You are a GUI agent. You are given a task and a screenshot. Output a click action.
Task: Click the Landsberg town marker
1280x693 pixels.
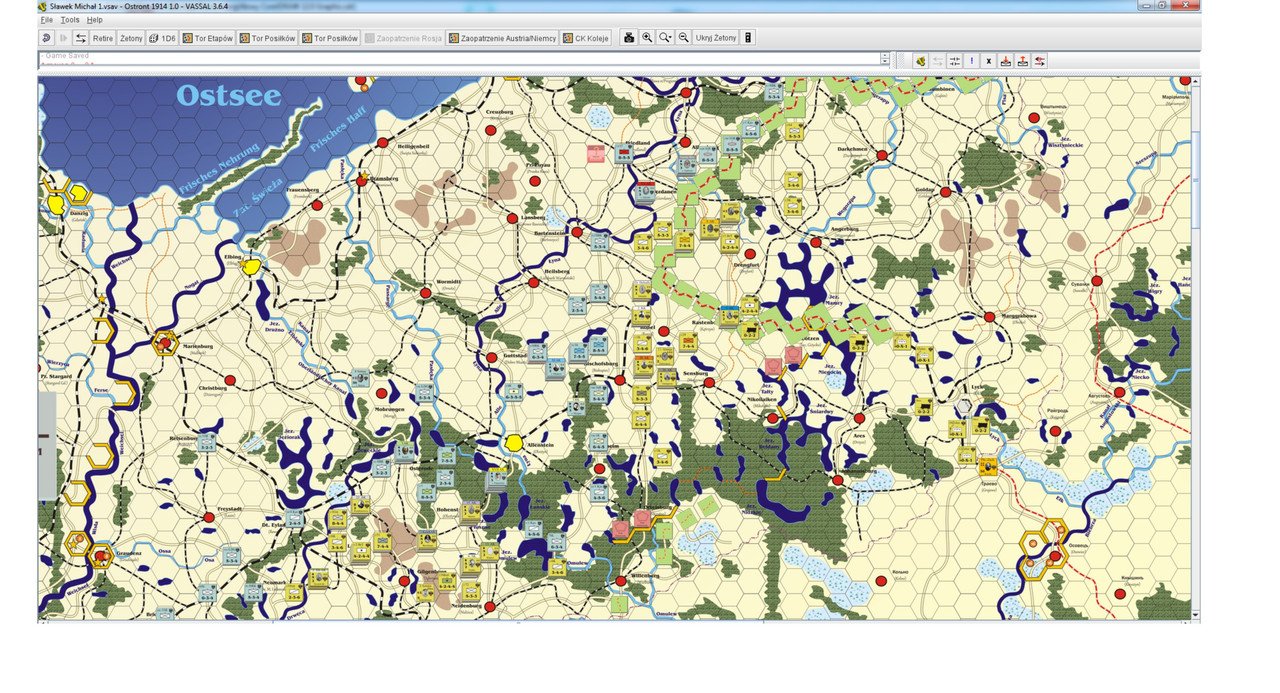point(513,217)
